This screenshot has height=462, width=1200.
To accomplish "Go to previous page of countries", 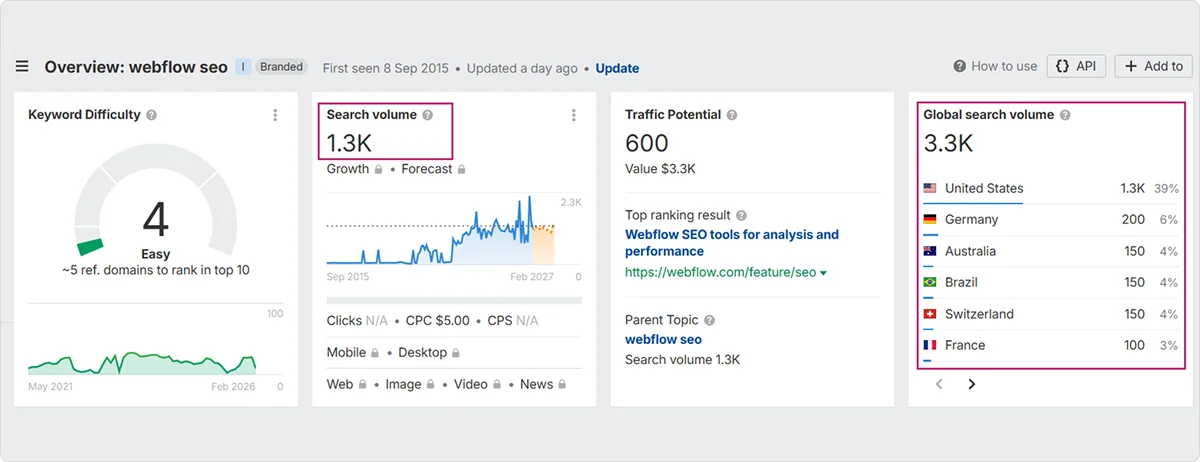I will point(938,384).
